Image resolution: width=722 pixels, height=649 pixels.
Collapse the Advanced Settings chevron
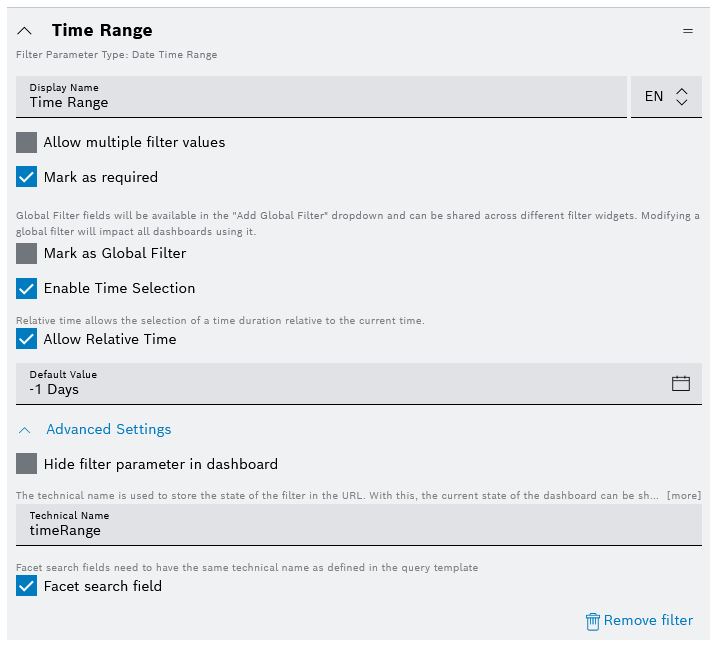tap(25, 429)
